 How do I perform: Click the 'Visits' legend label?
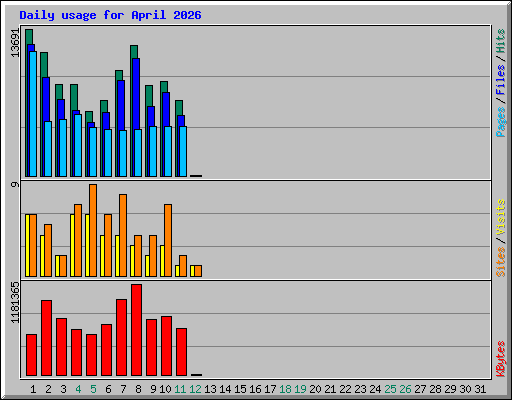[x=501, y=217]
